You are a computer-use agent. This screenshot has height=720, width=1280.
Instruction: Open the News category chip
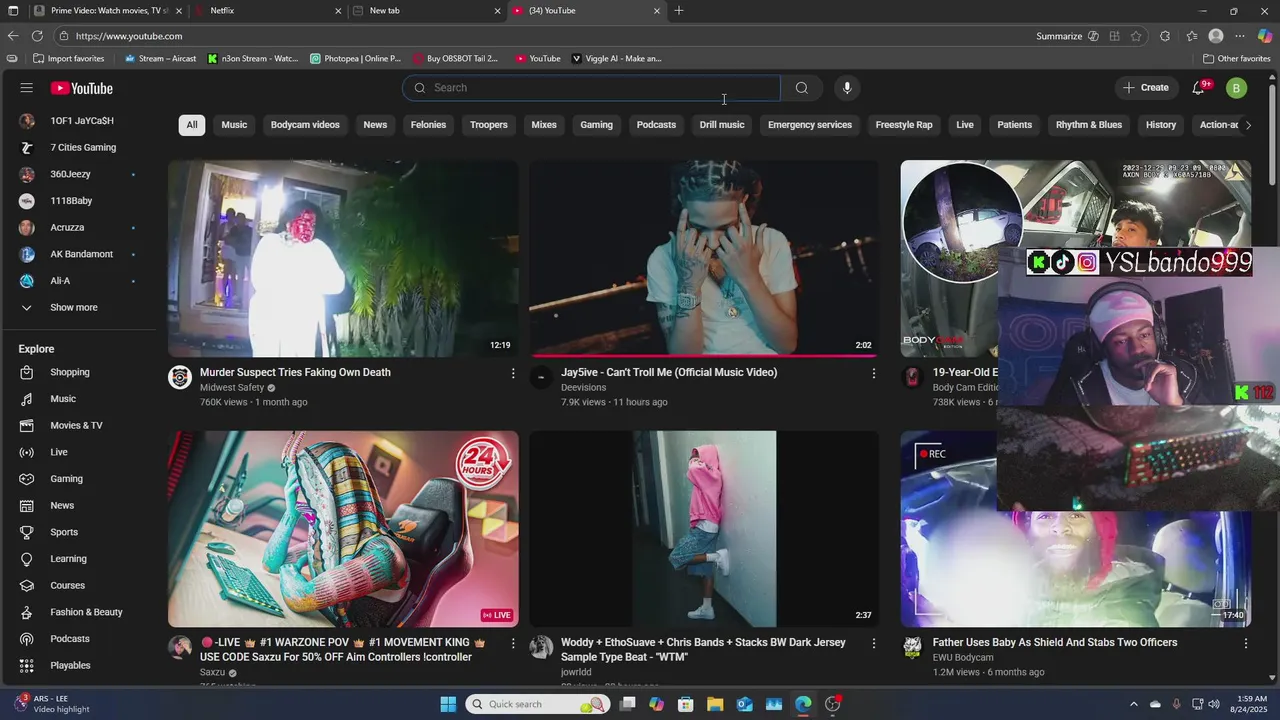click(375, 125)
